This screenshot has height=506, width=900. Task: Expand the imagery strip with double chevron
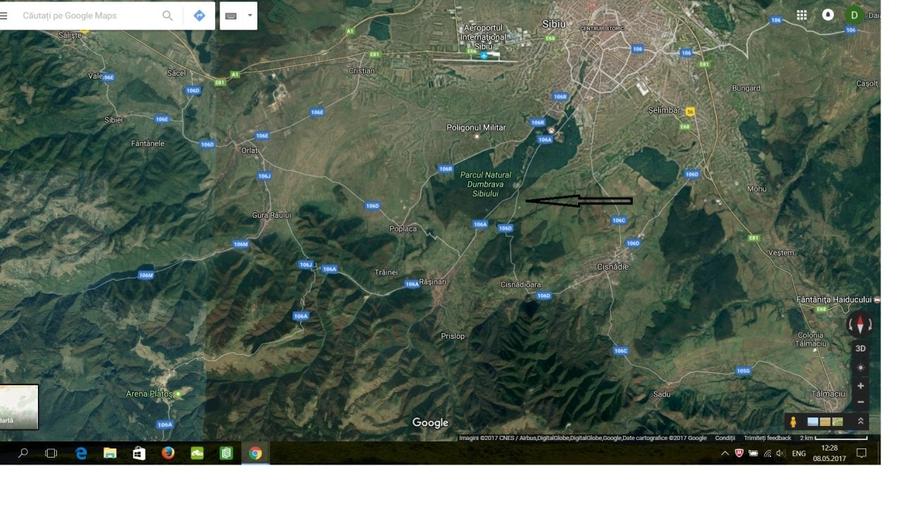click(x=860, y=422)
